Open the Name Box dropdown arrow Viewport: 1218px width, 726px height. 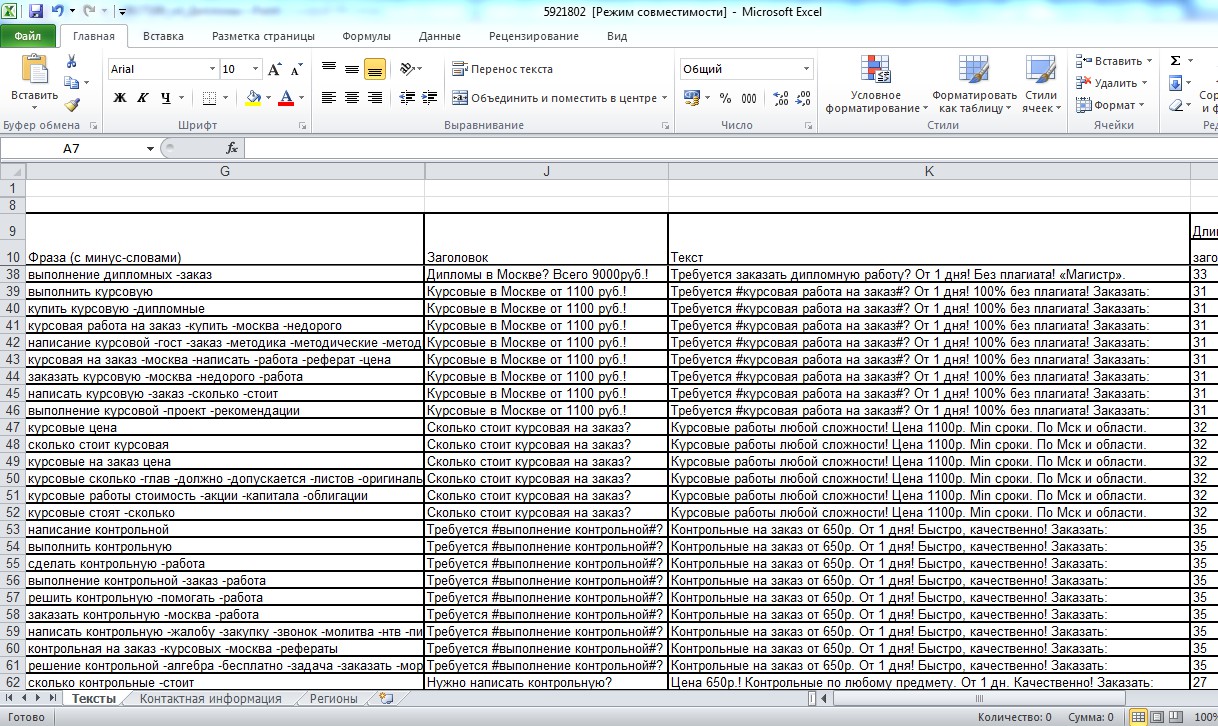click(151, 148)
